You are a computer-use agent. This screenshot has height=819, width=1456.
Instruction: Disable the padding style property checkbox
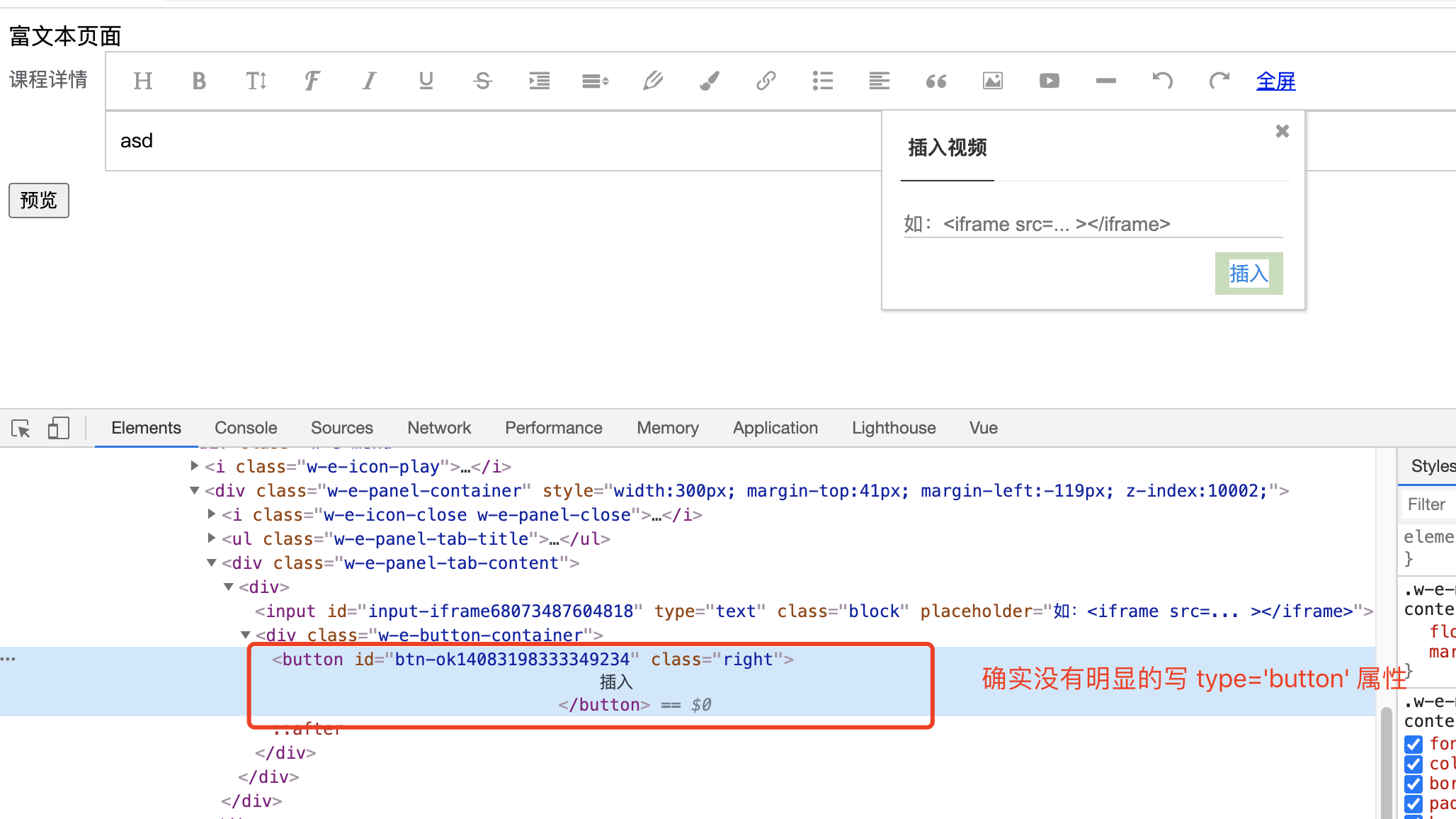pos(1414,803)
